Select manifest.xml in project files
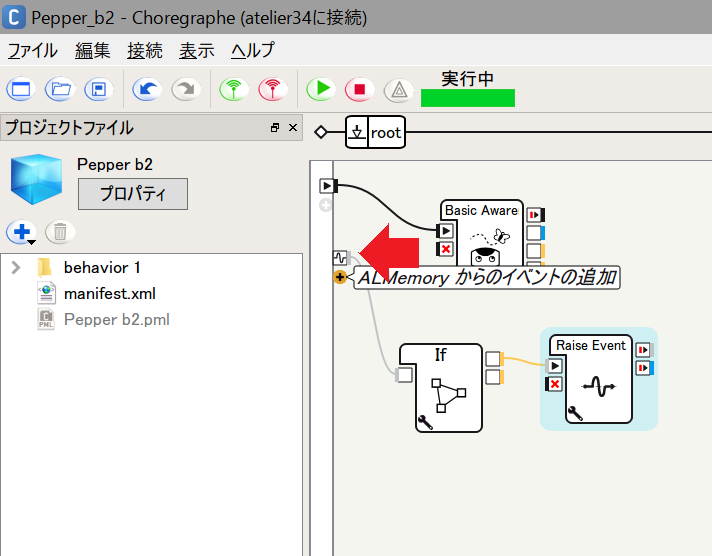Viewport: 712px width, 556px height. (109, 293)
